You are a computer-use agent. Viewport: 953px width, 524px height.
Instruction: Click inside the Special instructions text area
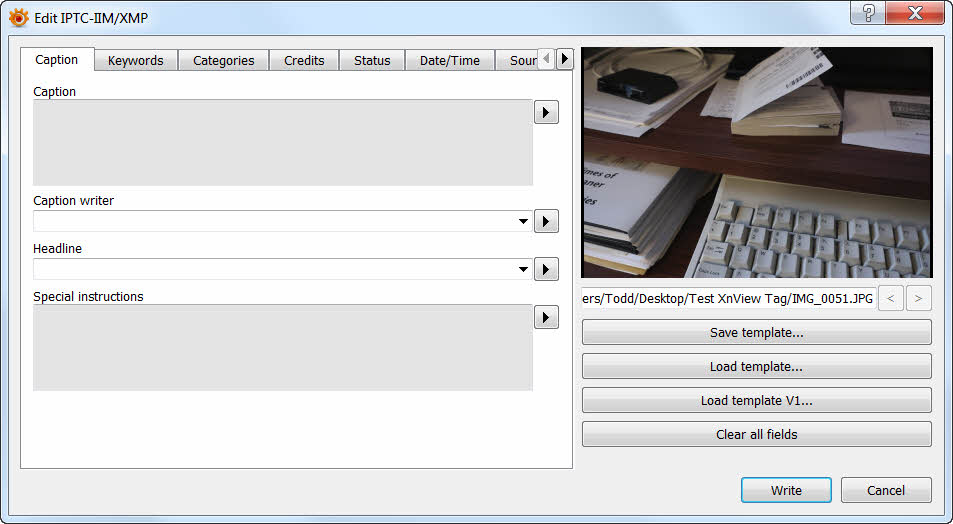point(283,348)
